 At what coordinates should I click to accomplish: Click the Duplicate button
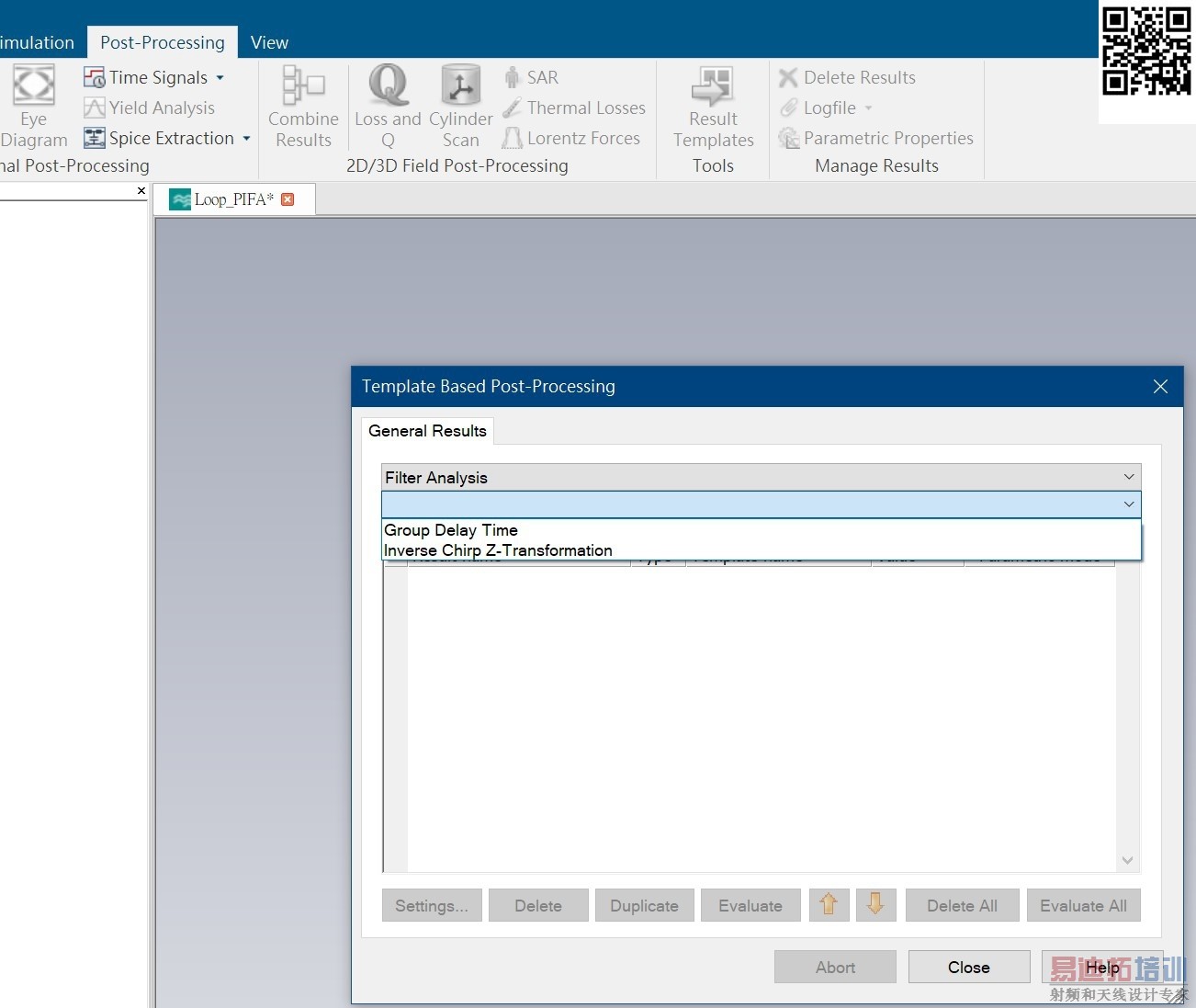coord(644,905)
